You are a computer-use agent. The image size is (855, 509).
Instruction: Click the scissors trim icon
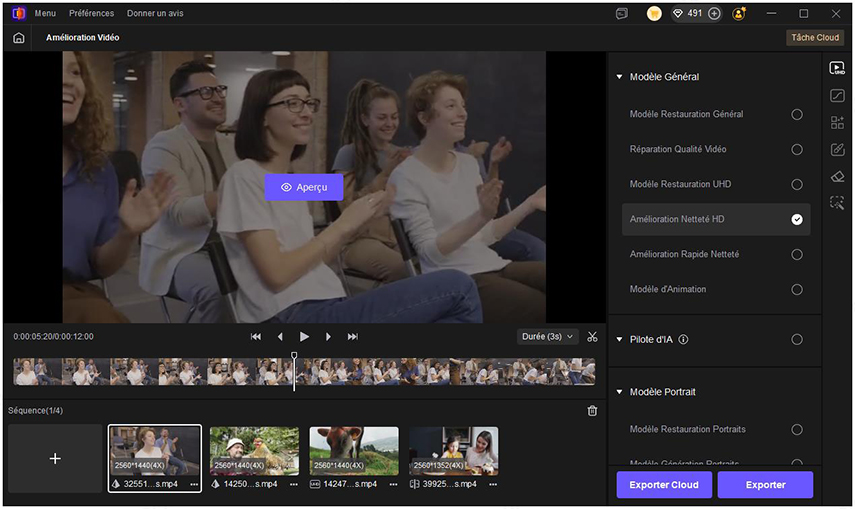(x=592, y=337)
